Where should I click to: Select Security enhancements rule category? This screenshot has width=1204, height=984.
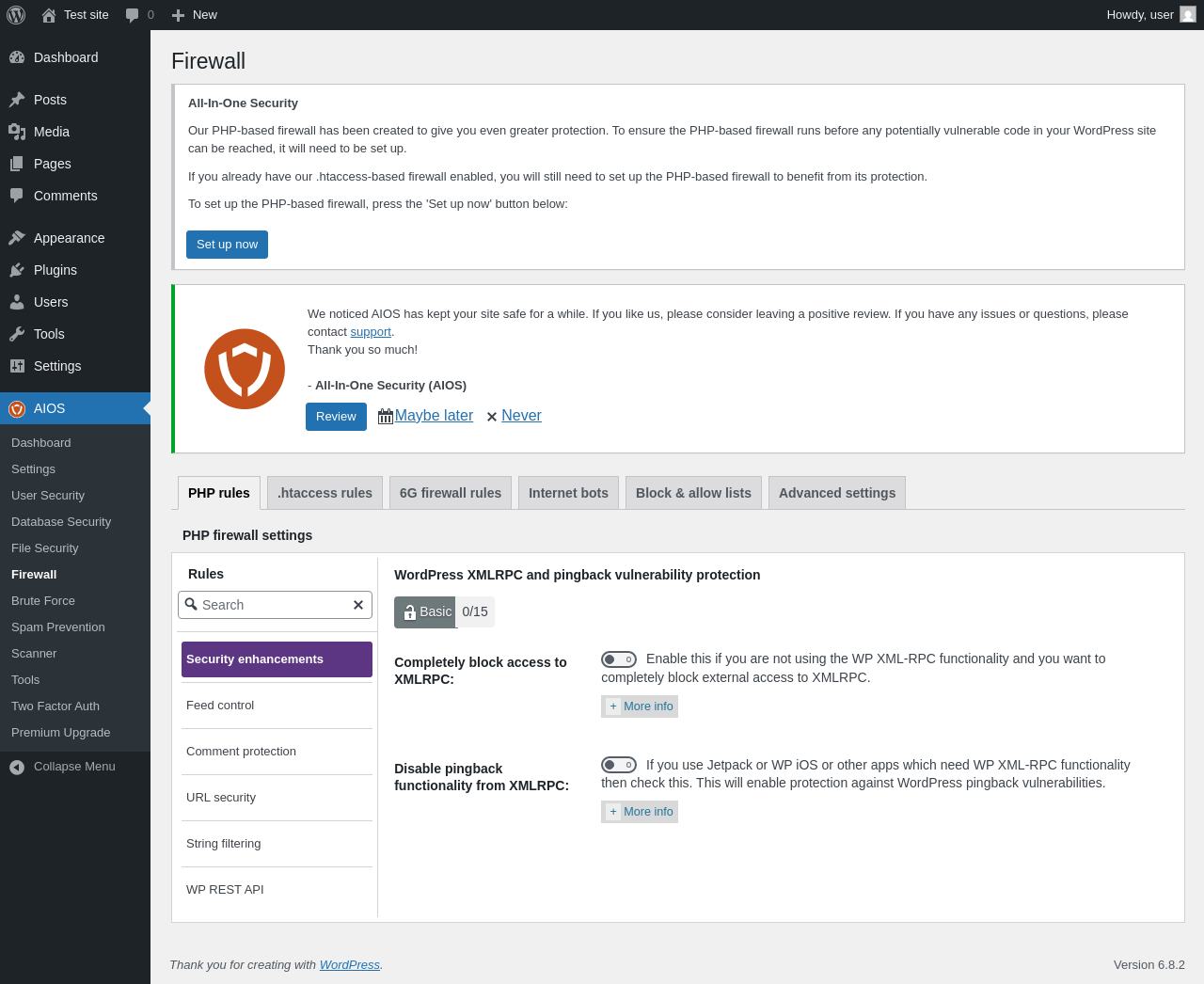click(x=277, y=659)
